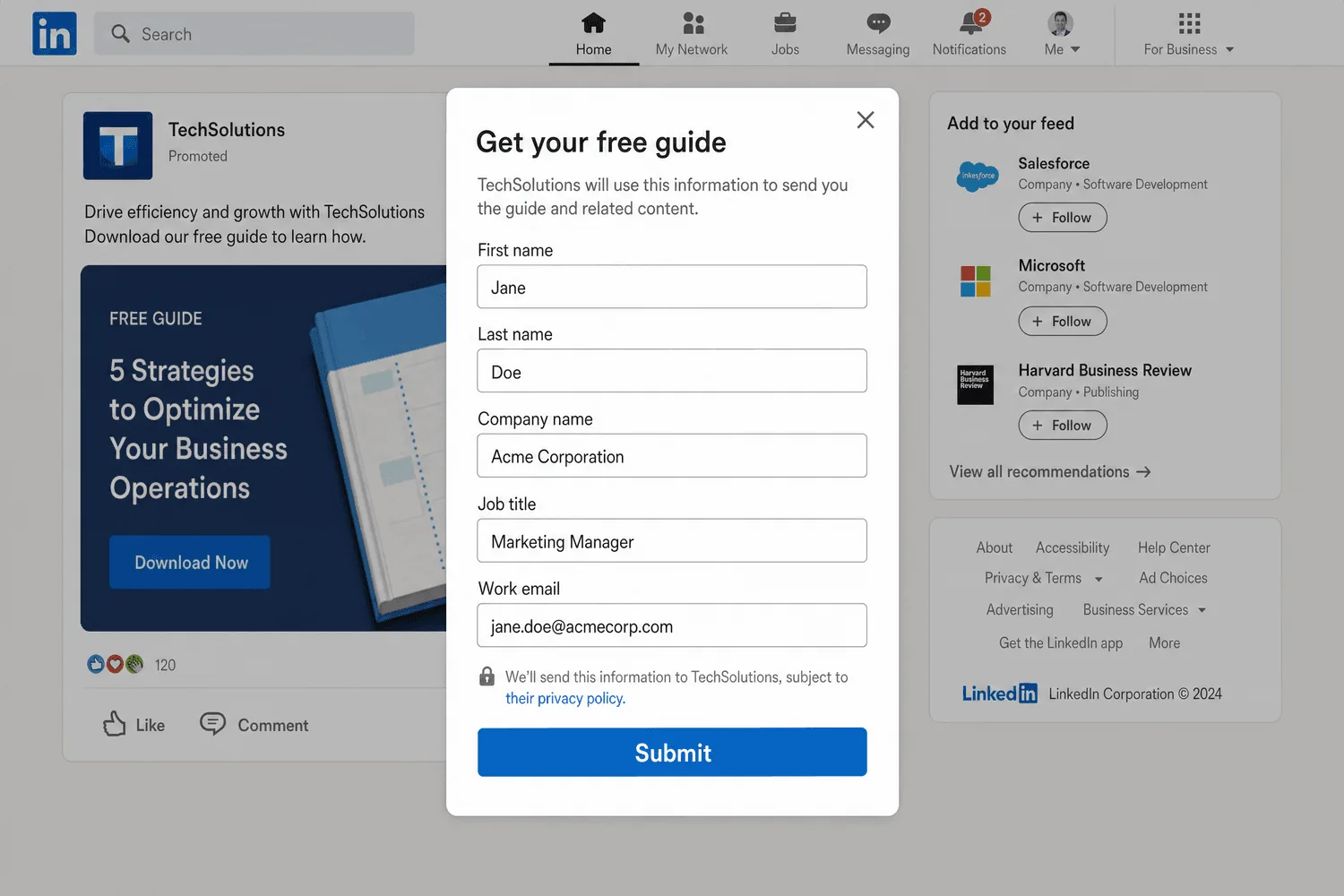Expand the Privacy & Terms dropdown
1344x896 pixels.
[x=1098, y=579]
